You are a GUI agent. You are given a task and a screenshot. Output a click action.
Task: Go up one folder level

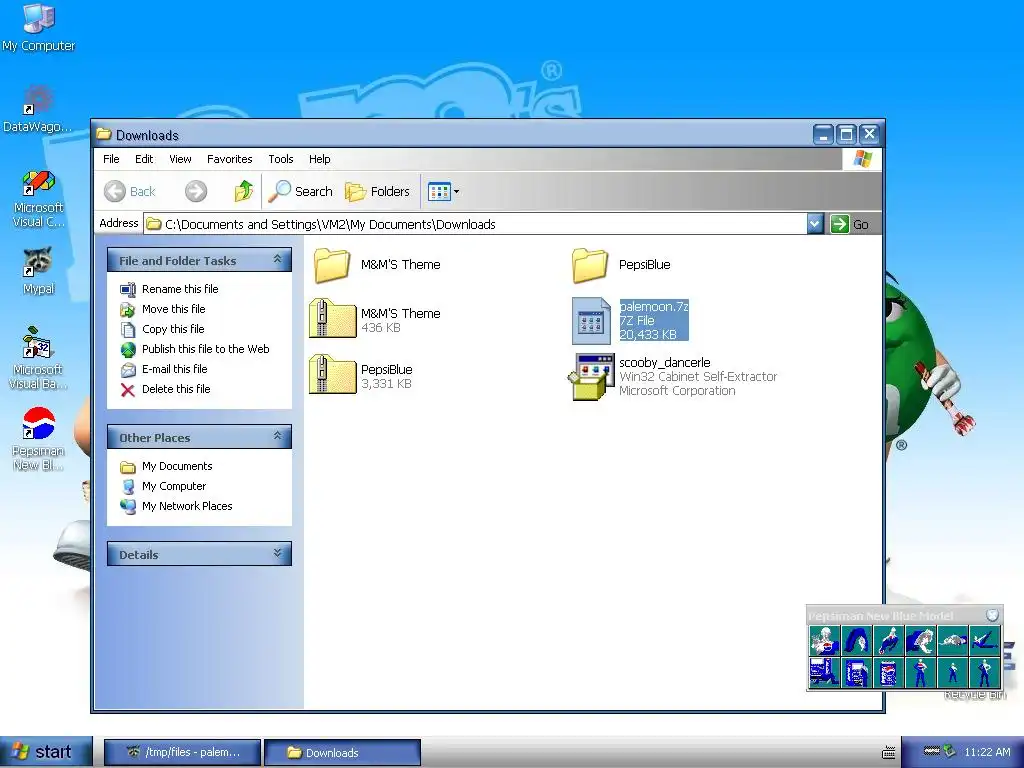[244, 191]
